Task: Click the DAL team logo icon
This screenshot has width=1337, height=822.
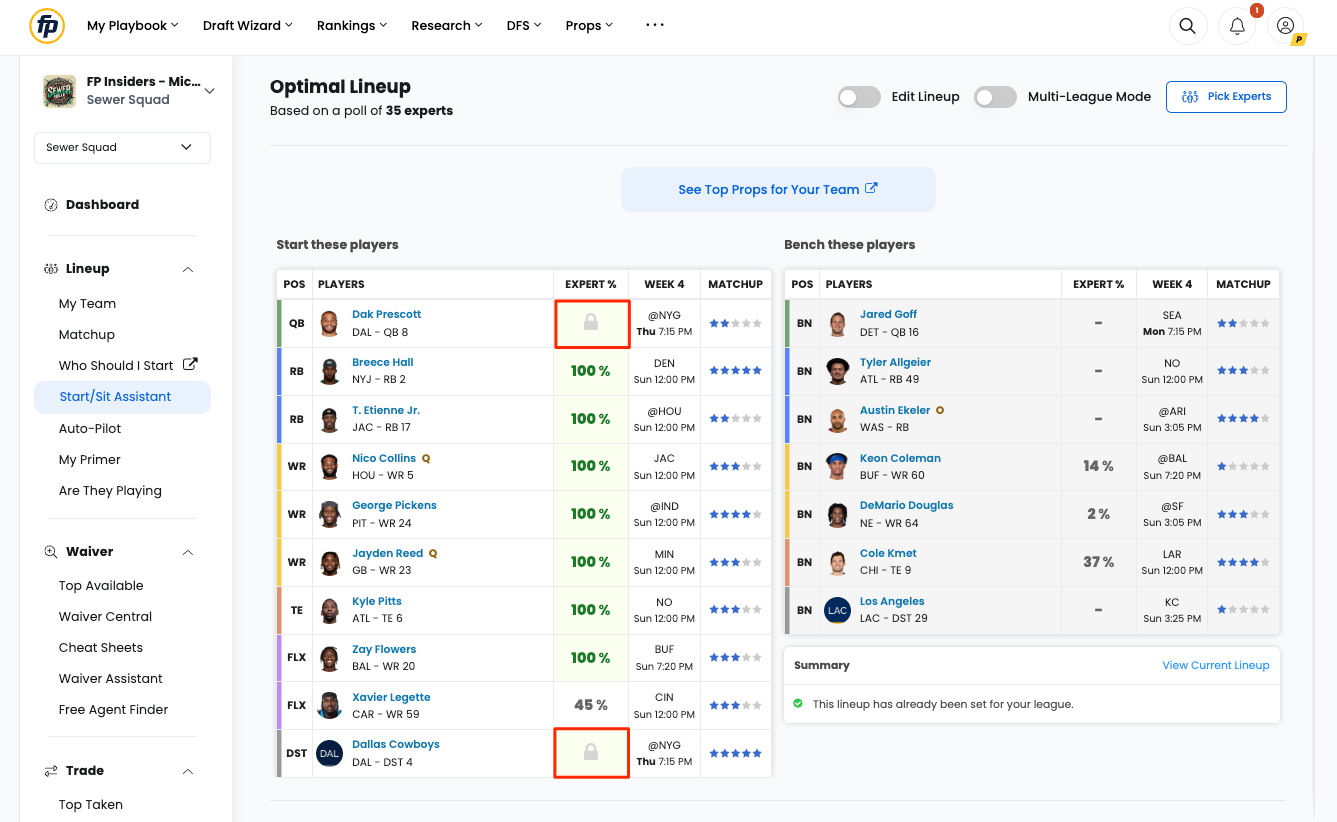Action: pyautogui.click(x=330, y=753)
